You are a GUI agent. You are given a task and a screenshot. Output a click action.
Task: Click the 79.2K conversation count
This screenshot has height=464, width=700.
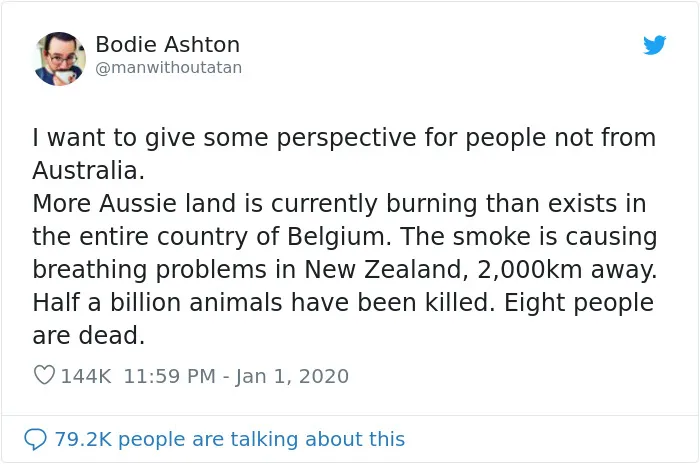point(83,439)
